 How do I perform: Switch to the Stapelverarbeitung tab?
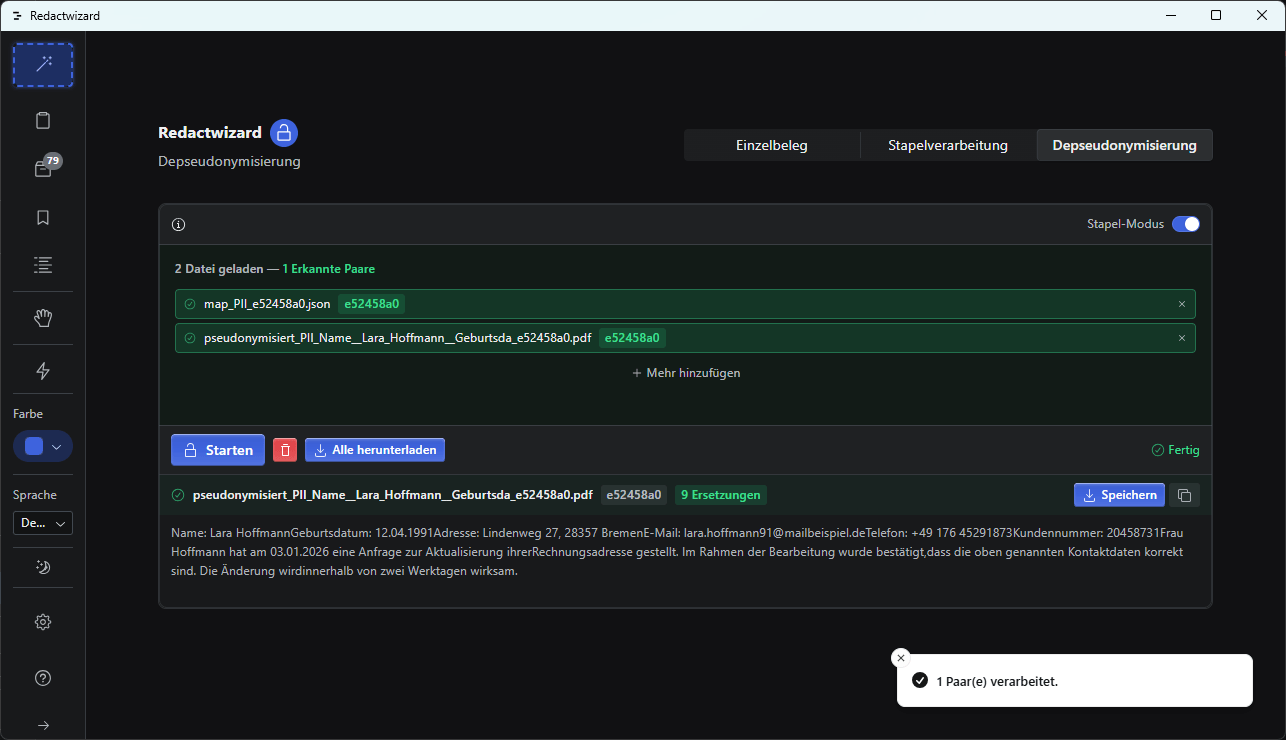pyautogui.click(x=948, y=145)
